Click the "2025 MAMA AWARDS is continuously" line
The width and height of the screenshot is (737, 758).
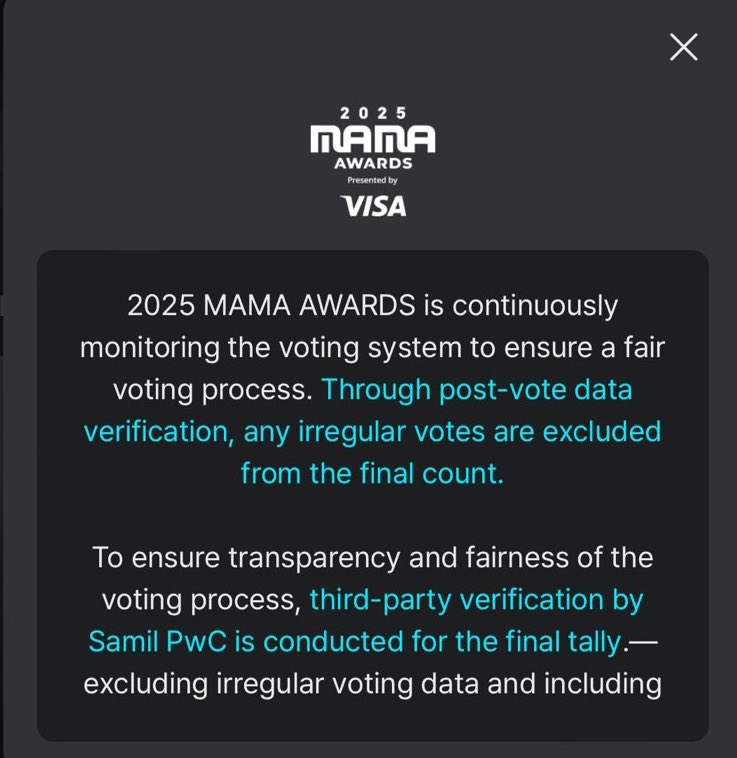click(x=372, y=305)
